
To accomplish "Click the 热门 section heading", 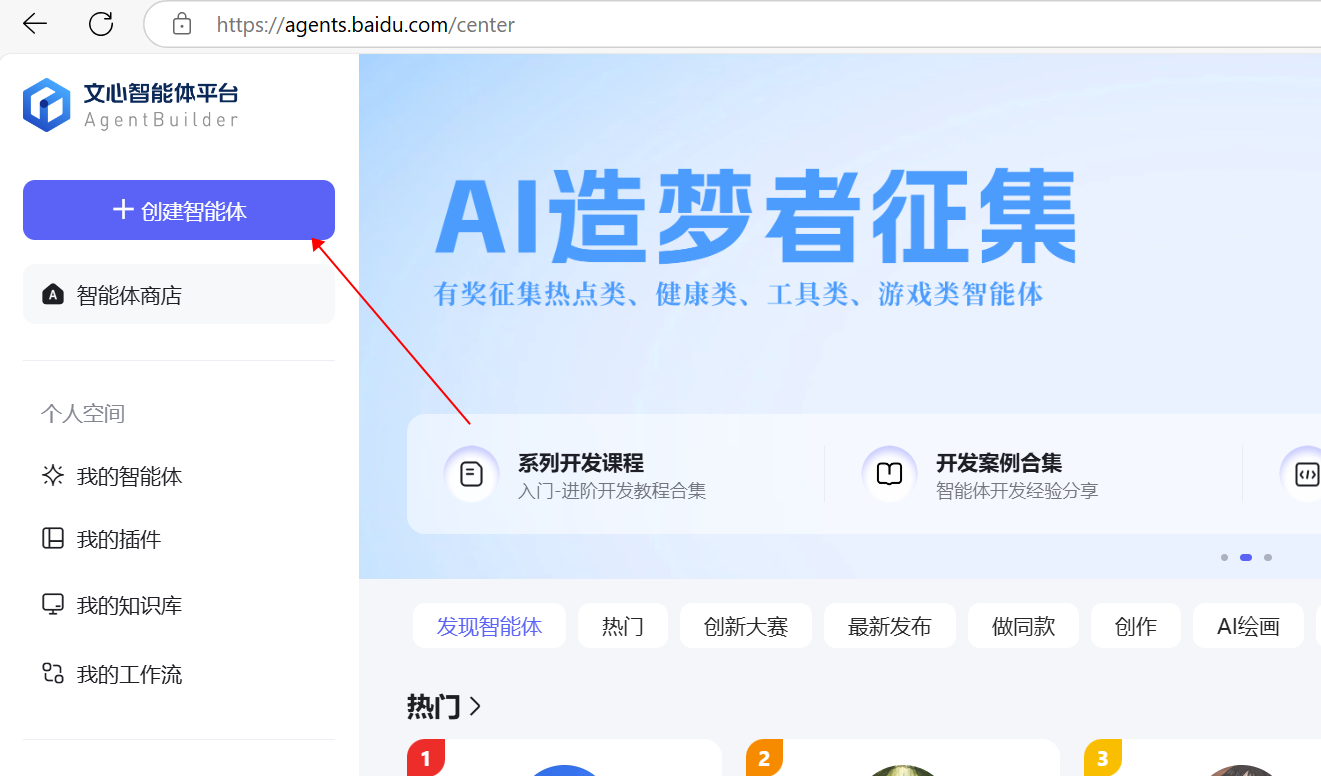I will coord(433,706).
